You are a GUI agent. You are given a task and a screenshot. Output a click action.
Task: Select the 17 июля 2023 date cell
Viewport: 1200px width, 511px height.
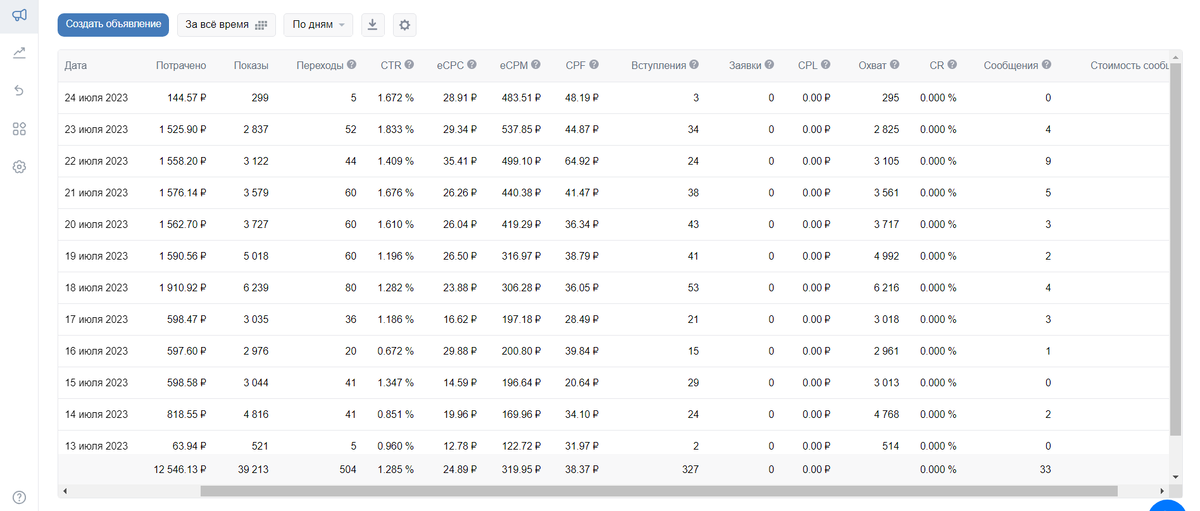click(96, 320)
